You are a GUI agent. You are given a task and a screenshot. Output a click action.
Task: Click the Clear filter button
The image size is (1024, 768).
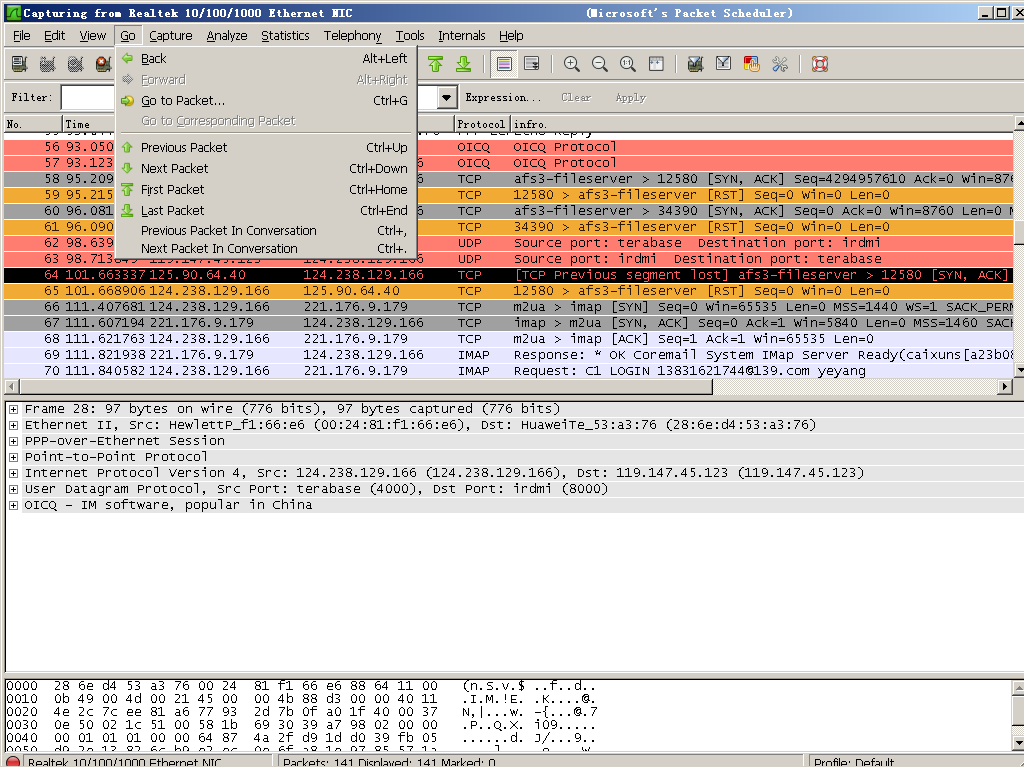click(576, 98)
